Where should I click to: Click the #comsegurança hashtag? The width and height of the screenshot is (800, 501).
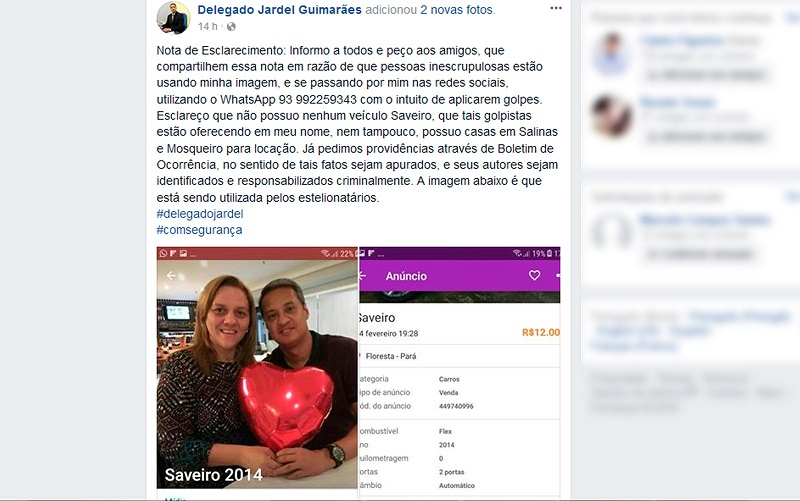click(199, 230)
